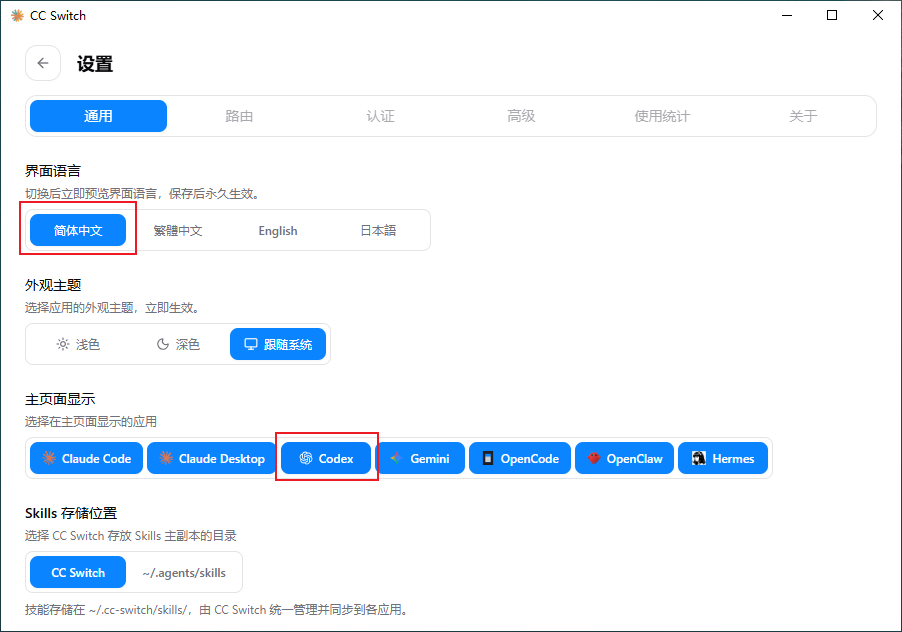Open the 认证 tab
The image size is (902, 632).
click(x=380, y=116)
